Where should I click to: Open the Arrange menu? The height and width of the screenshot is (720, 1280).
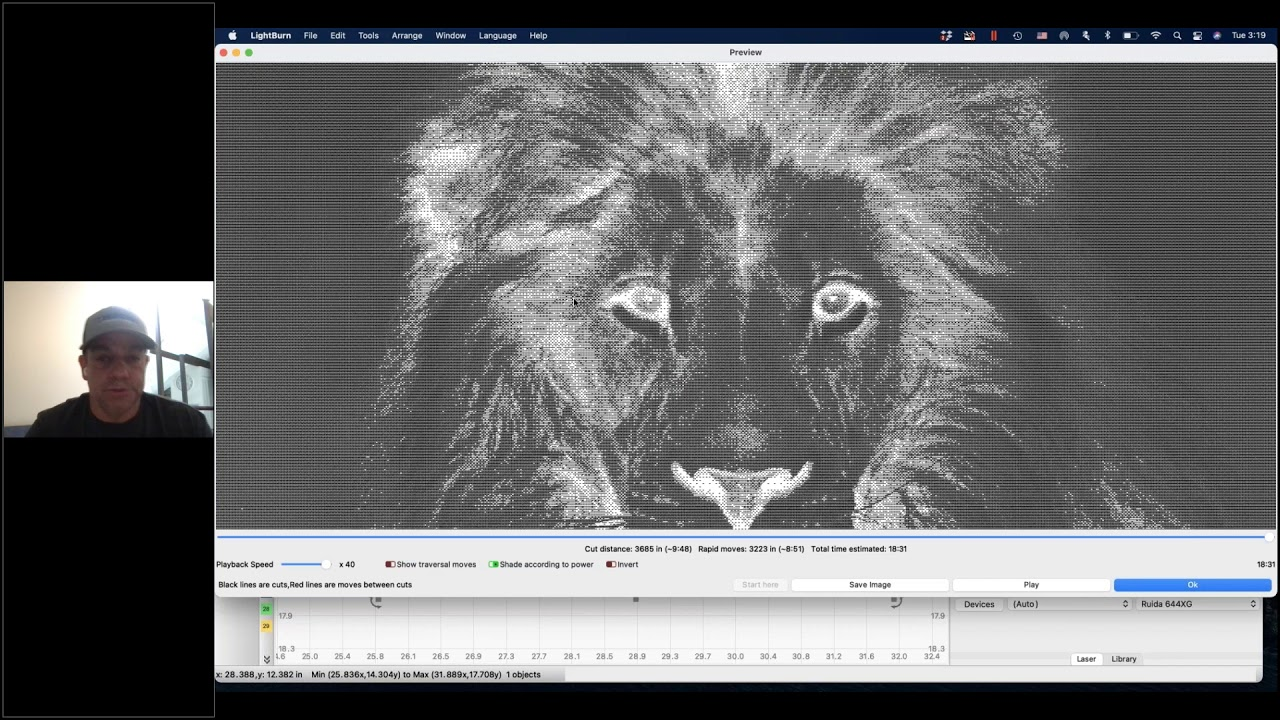(x=407, y=35)
